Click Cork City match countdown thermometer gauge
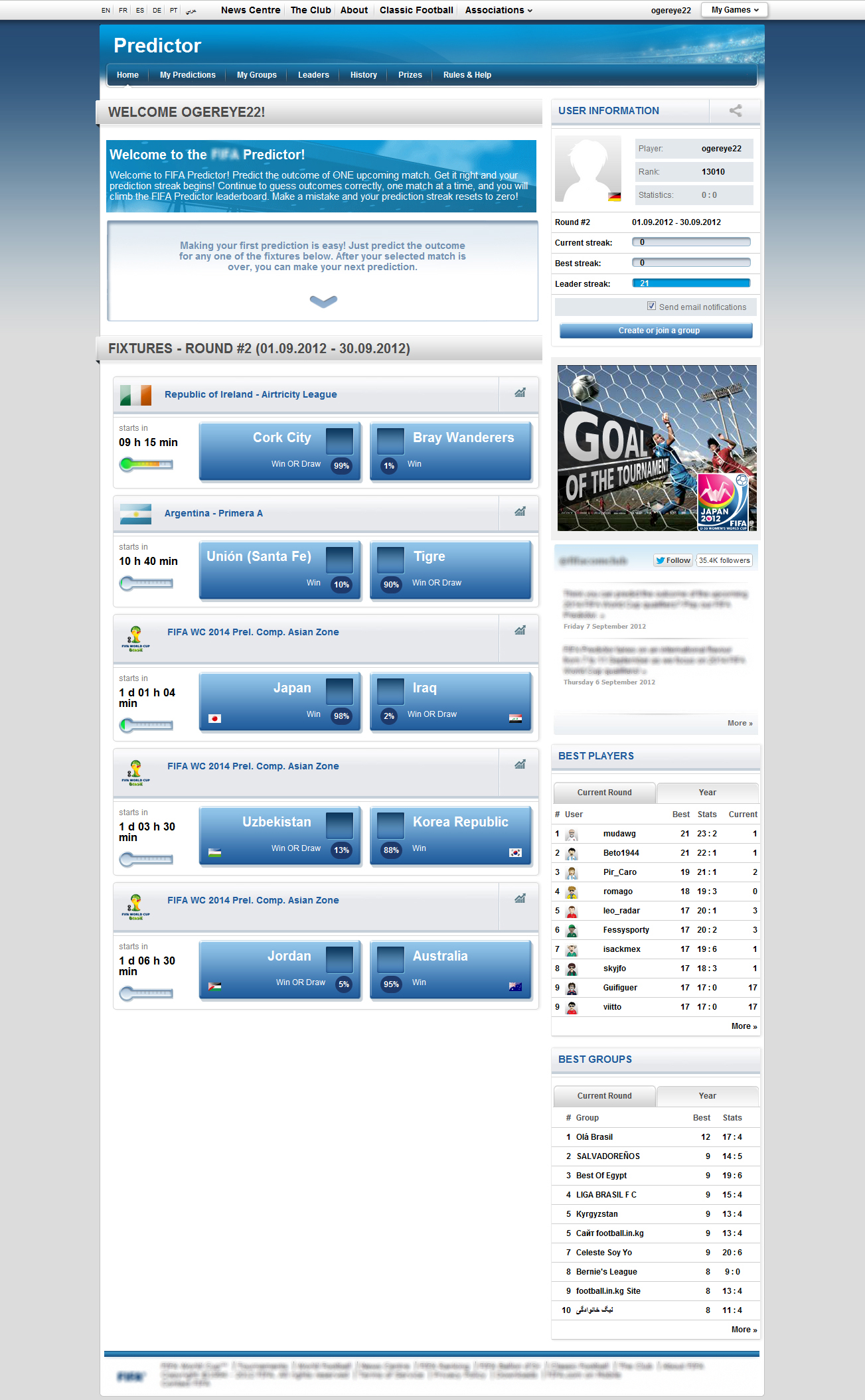865x1400 pixels. 146,465
